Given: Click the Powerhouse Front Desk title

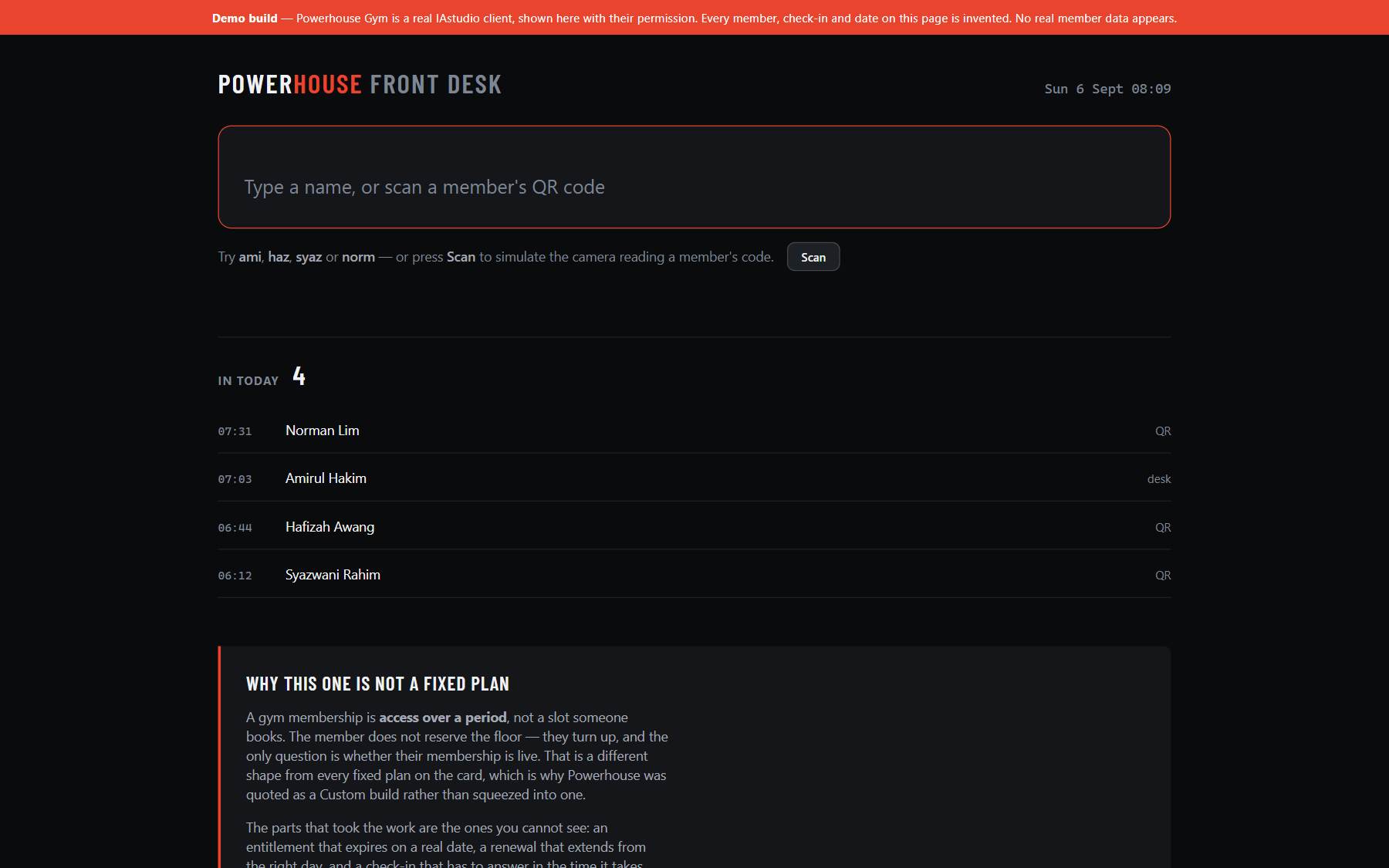Looking at the screenshot, I should (x=360, y=84).
